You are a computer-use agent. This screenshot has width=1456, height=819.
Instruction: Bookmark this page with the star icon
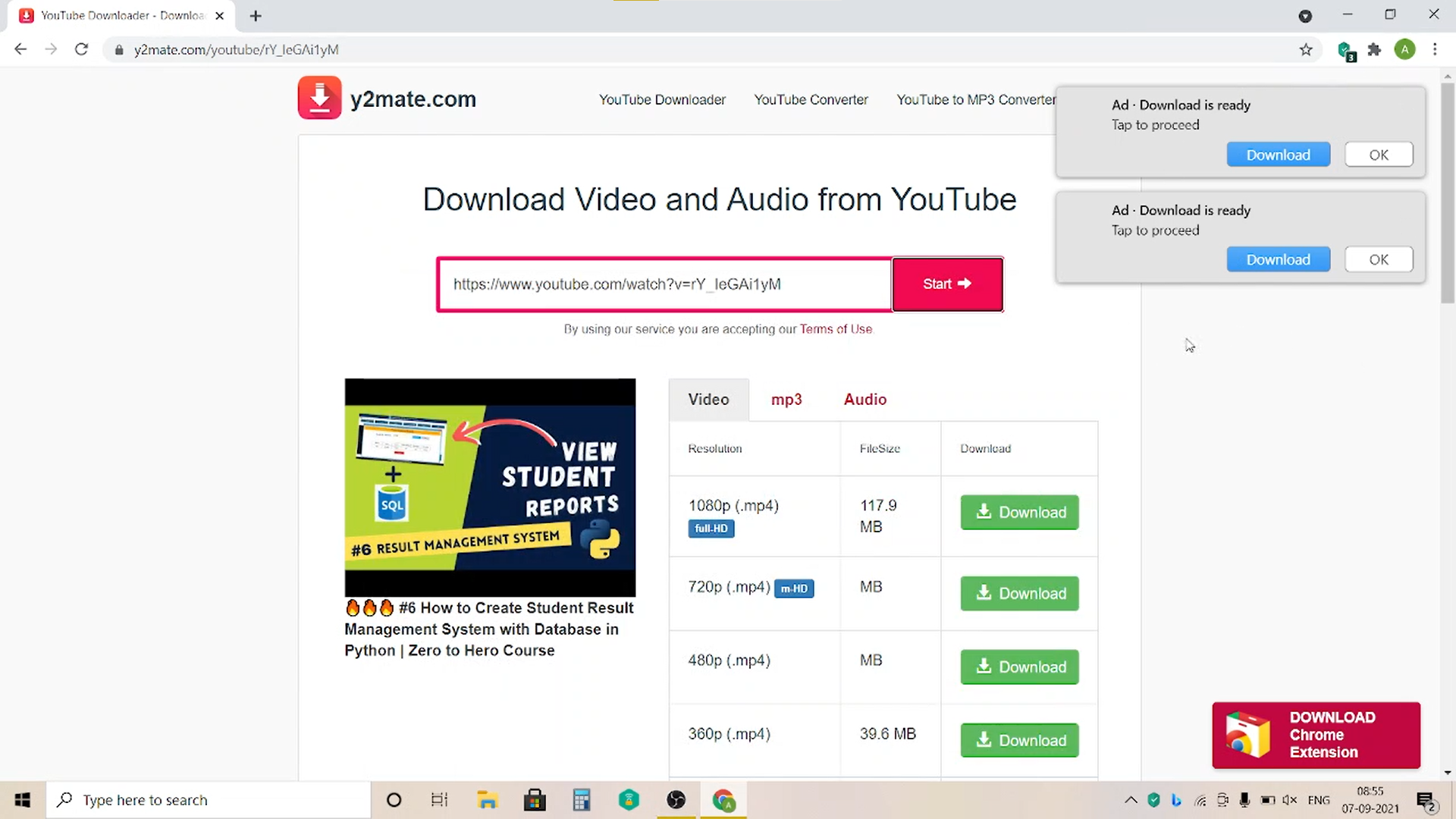pos(1305,50)
